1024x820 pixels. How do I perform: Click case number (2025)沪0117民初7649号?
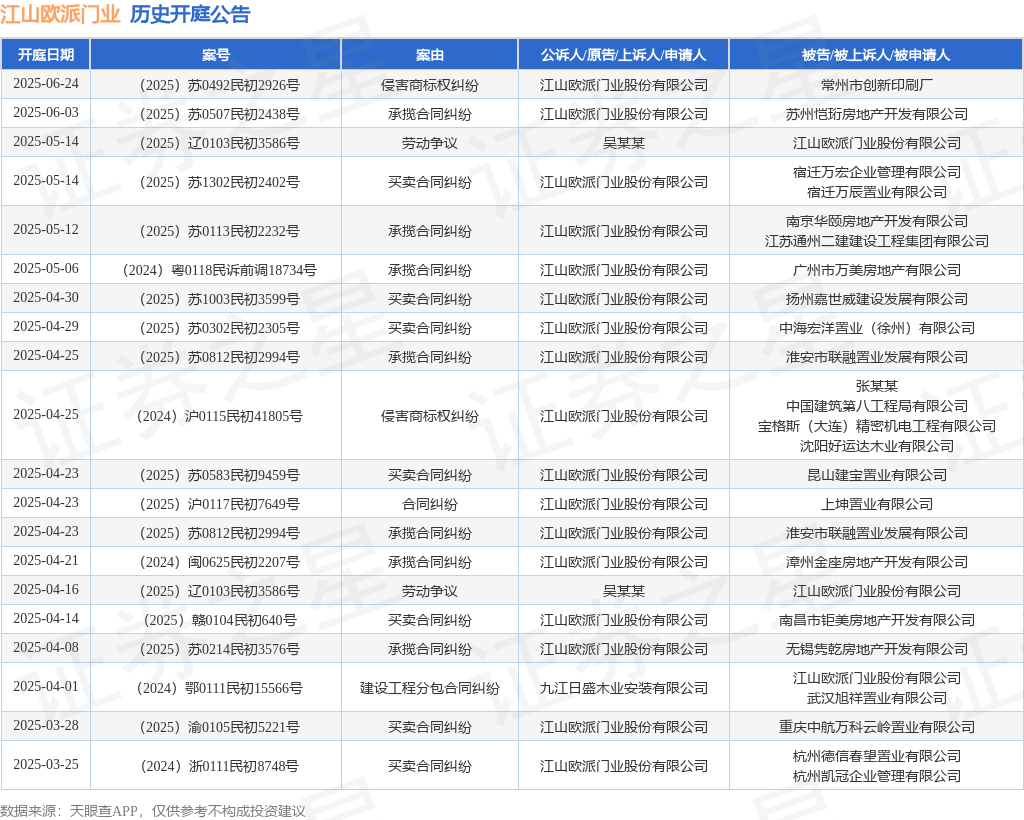216,504
